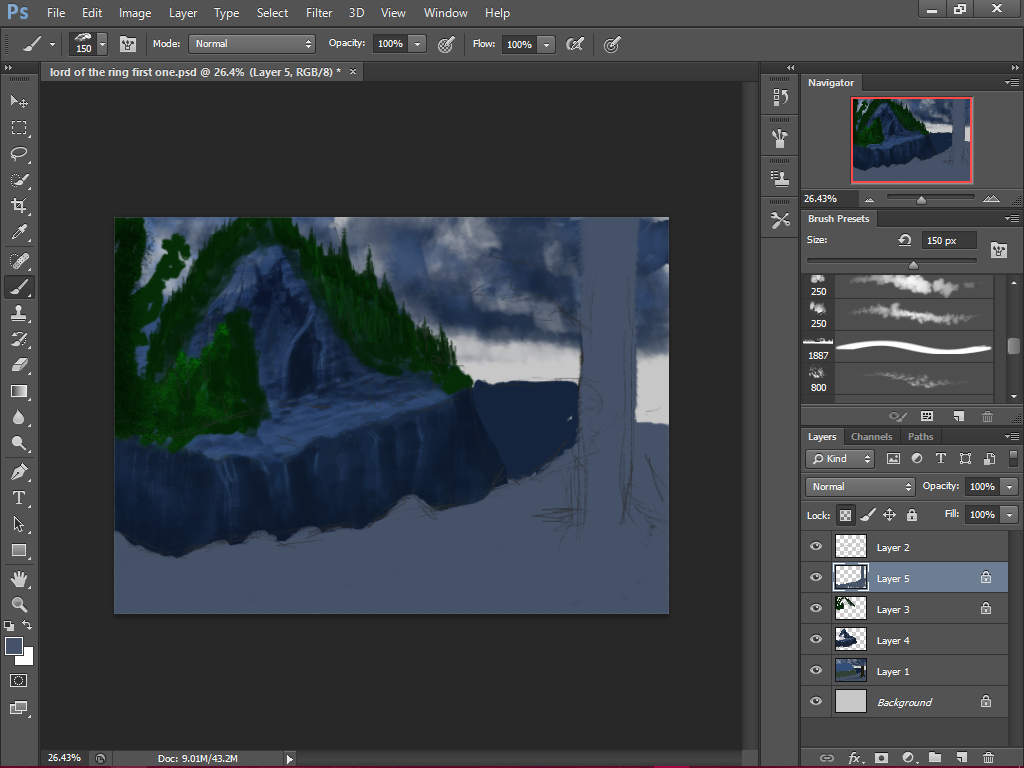Toggle lock transparent pixels

845,515
